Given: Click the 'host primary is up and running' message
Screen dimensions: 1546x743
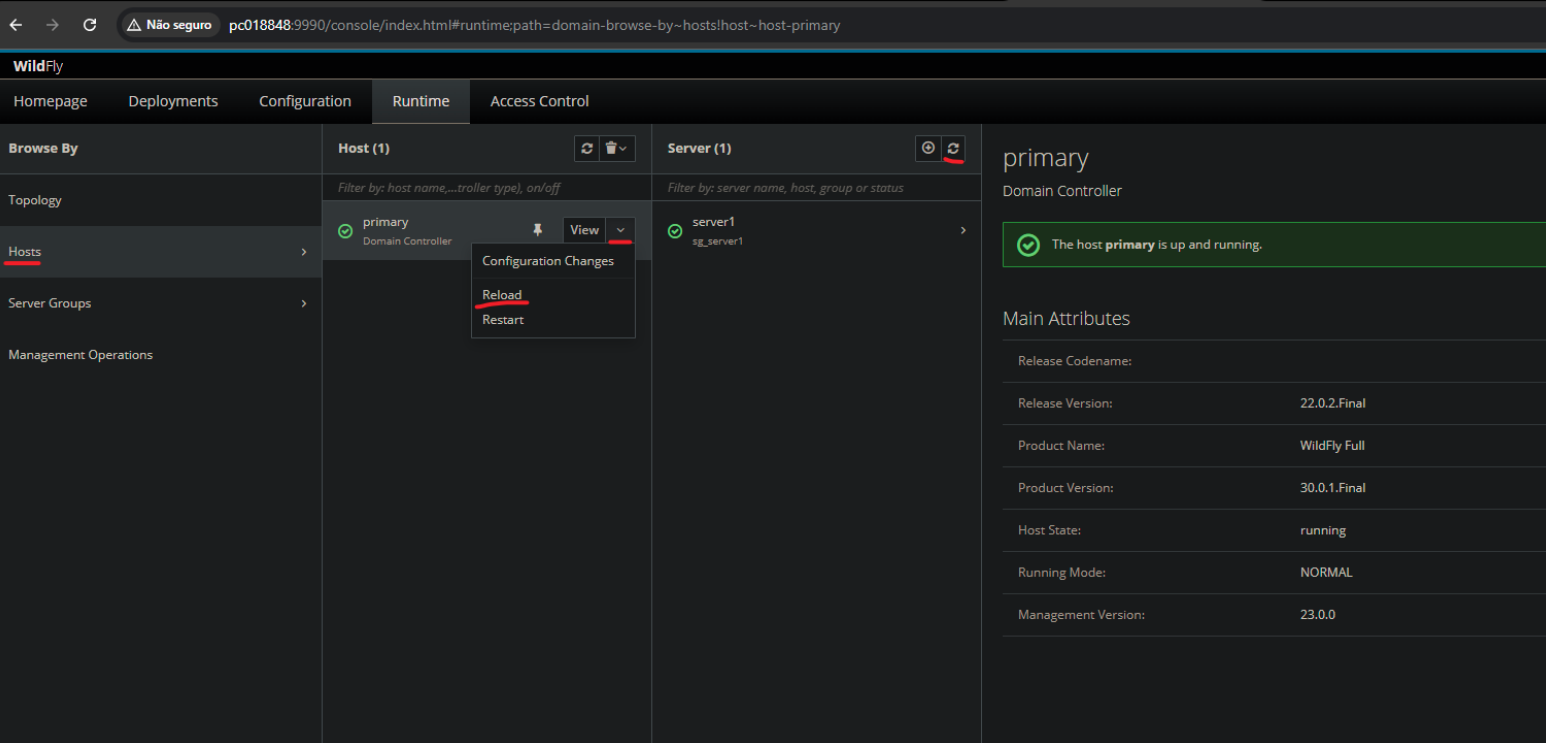Looking at the screenshot, I should tap(1157, 245).
